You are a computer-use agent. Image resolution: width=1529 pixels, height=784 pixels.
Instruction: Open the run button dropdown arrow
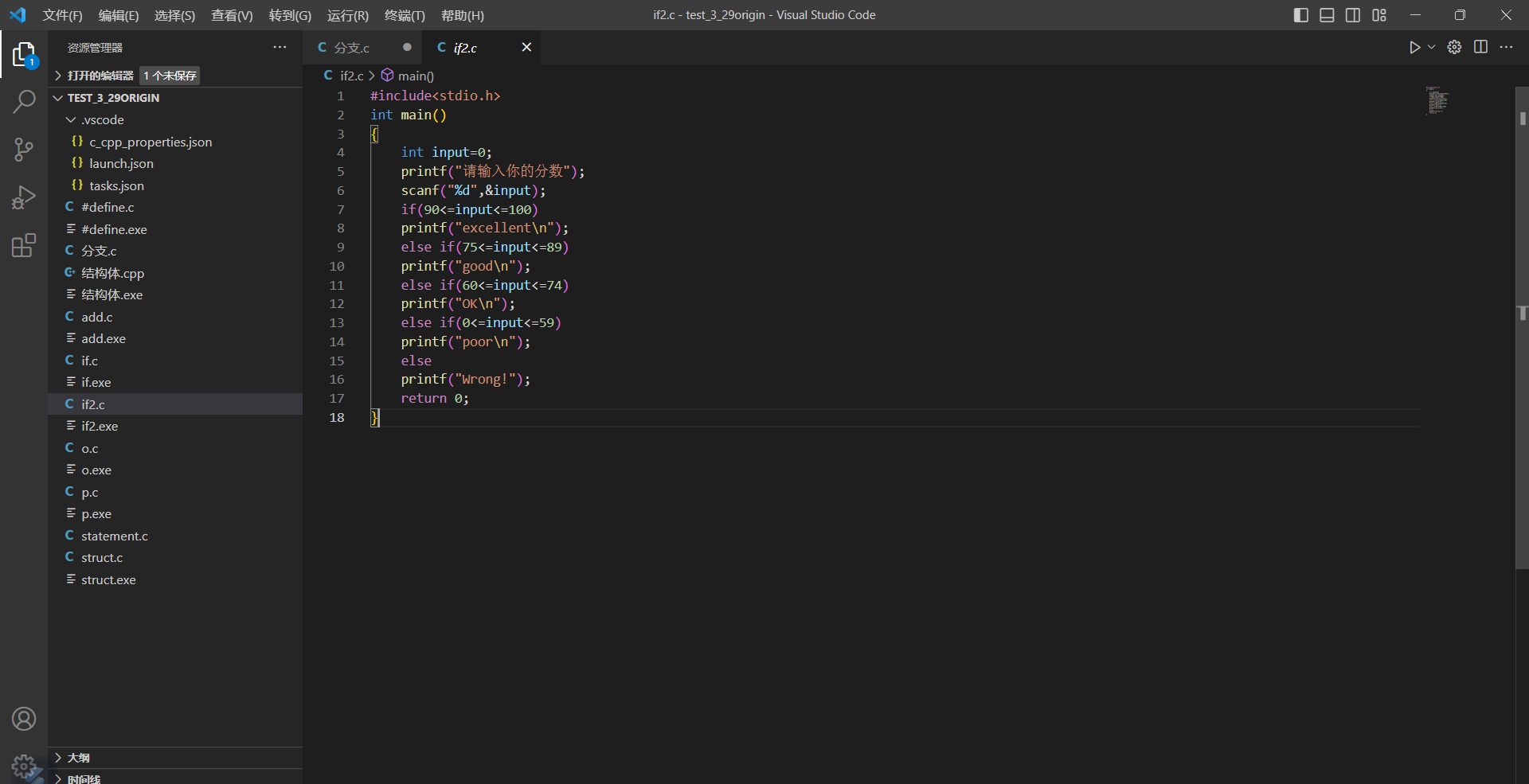(x=1431, y=48)
